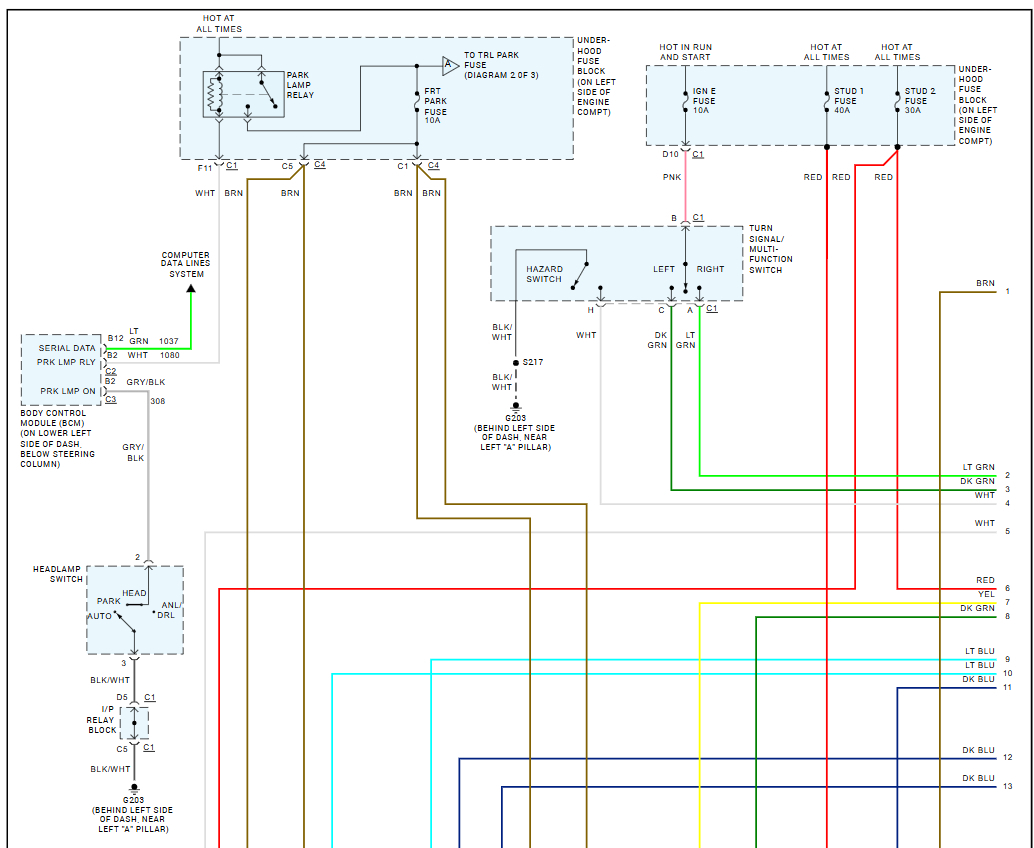Viewport: 1034px width, 848px height.
Task: Click the "TURN SIGNAL/ MULTI-FUNCTION SWITCH" label
Action: tap(770, 249)
